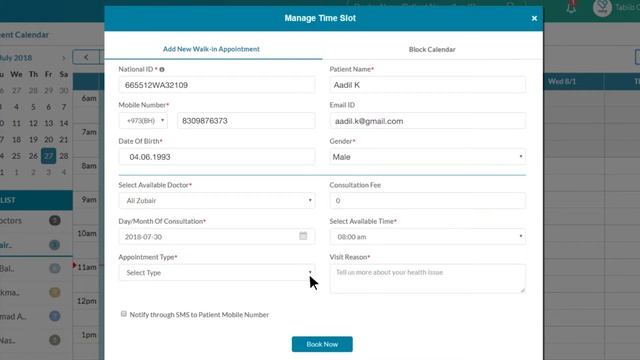
Task: Select day 20 in mini calendar
Action: 49,140
